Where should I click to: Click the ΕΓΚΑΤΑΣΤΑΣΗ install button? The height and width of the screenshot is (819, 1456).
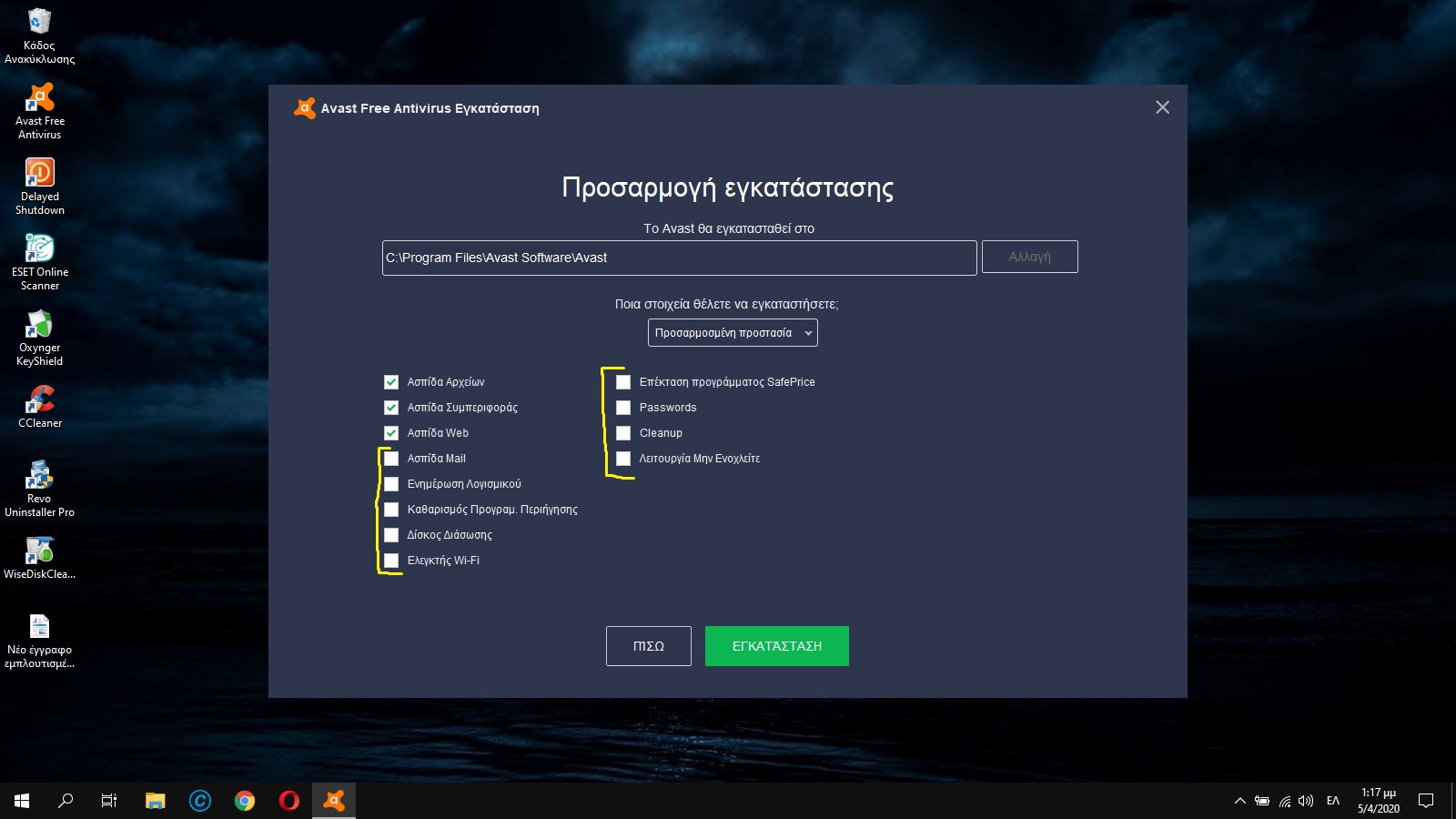tap(777, 646)
